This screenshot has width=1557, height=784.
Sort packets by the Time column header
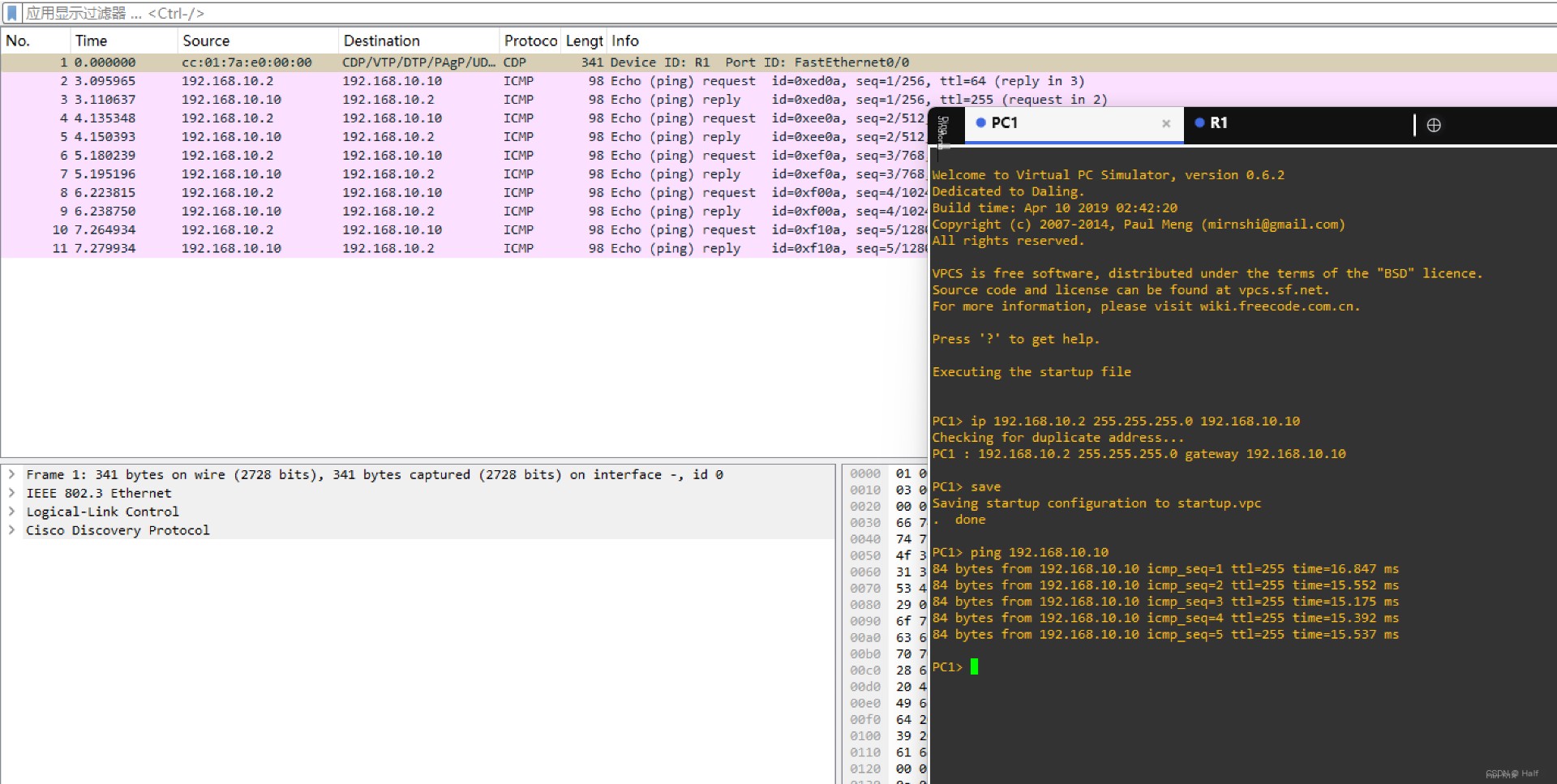pos(123,41)
